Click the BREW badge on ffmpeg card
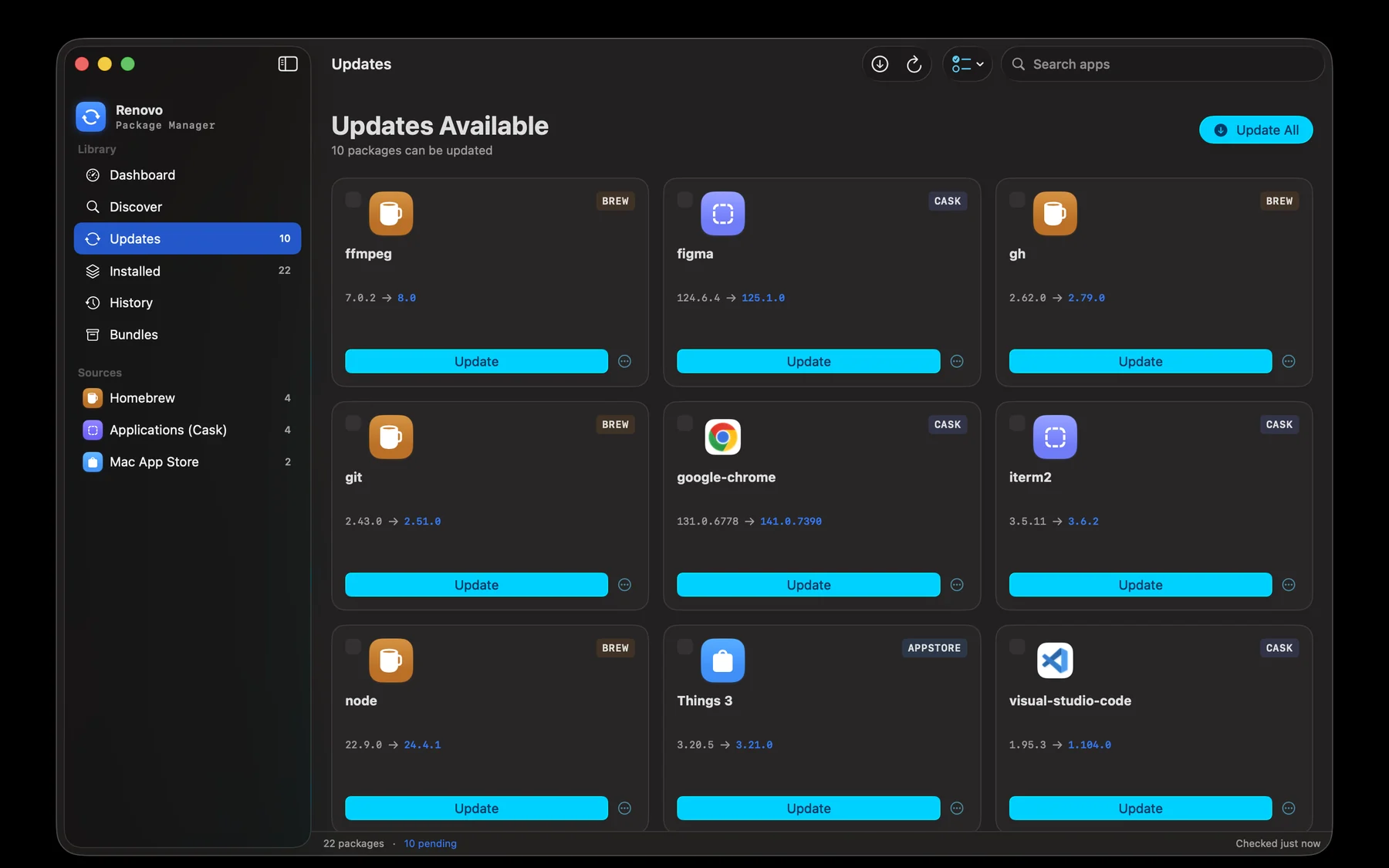This screenshot has height=868, width=1389. click(x=615, y=201)
